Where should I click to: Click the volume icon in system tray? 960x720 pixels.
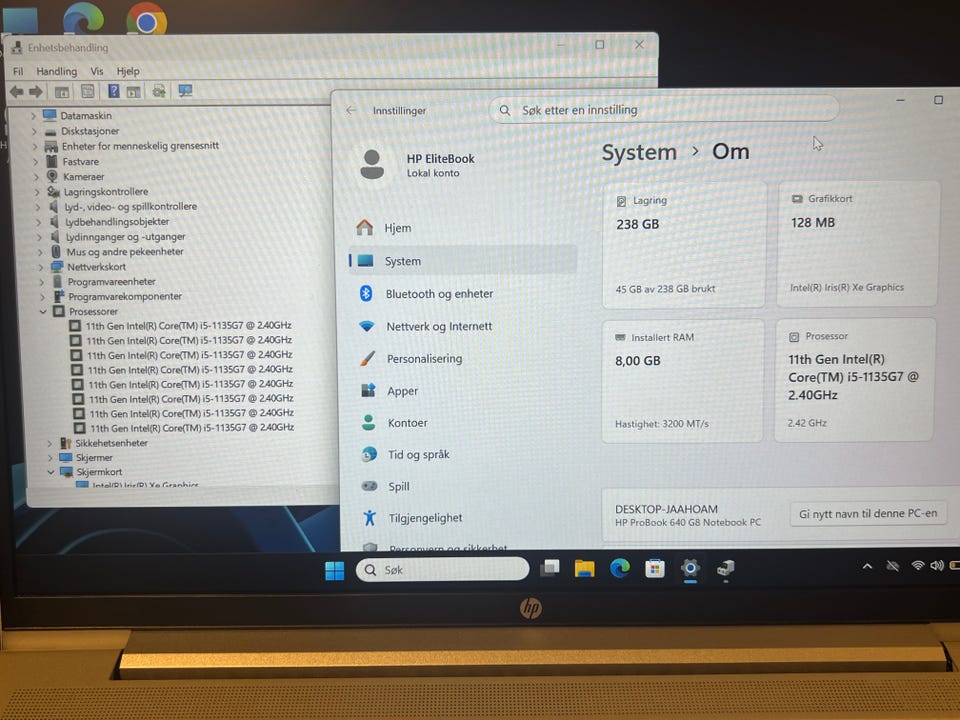pos(937,566)
